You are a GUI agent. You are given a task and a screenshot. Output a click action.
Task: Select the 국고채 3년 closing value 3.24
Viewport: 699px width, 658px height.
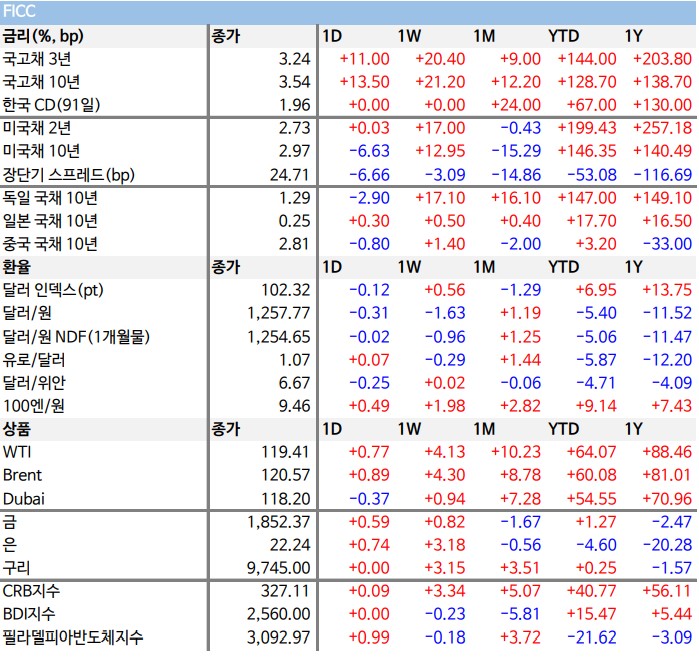[x=294, y=59]
